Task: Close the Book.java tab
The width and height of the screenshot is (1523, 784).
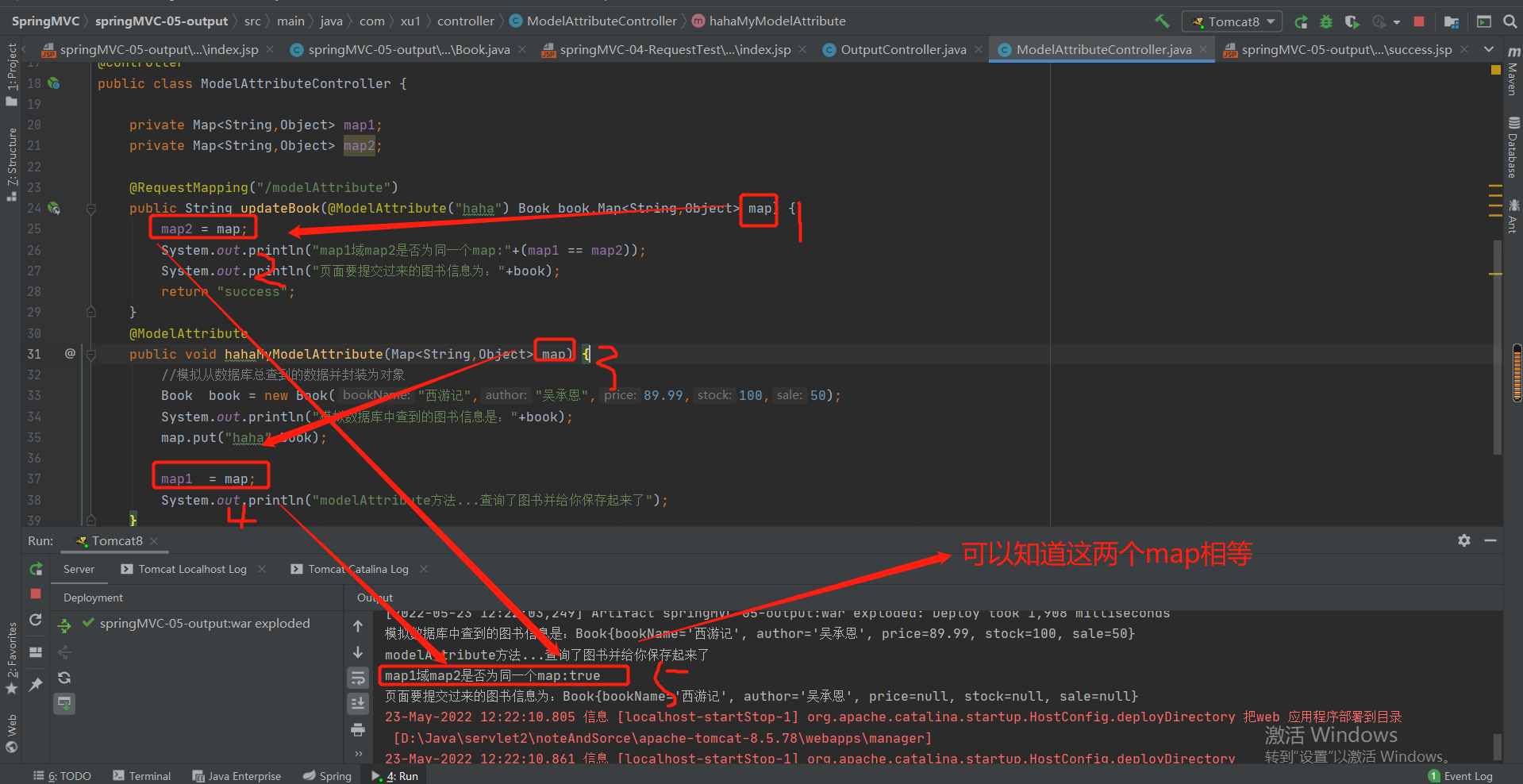Action: point(522,49)
